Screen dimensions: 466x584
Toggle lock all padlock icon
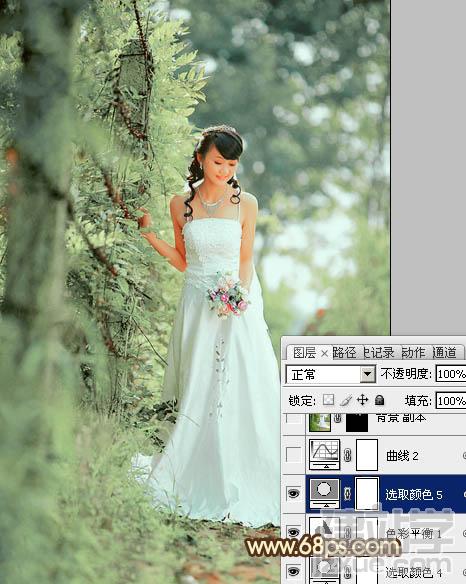[x=379, y=400]
